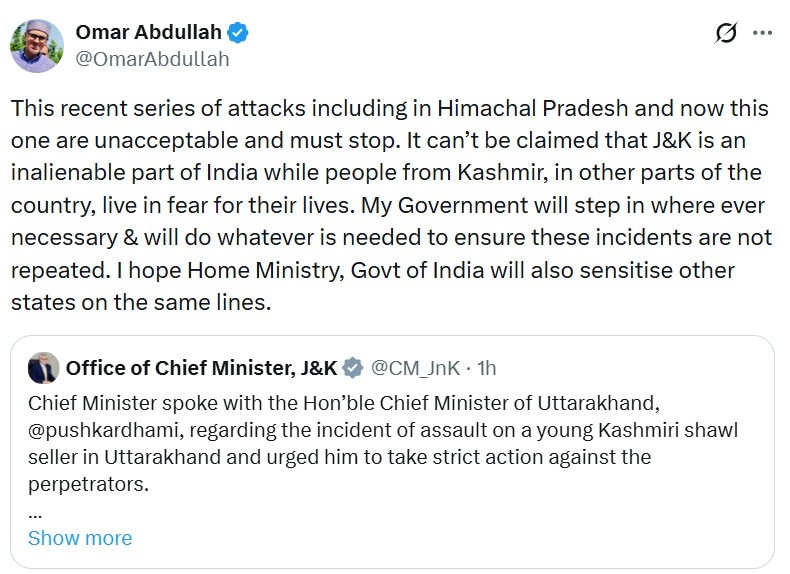Click the Office of Chief Minister avatar
Viewport: 790px width, 574px height.
(43, 368)
